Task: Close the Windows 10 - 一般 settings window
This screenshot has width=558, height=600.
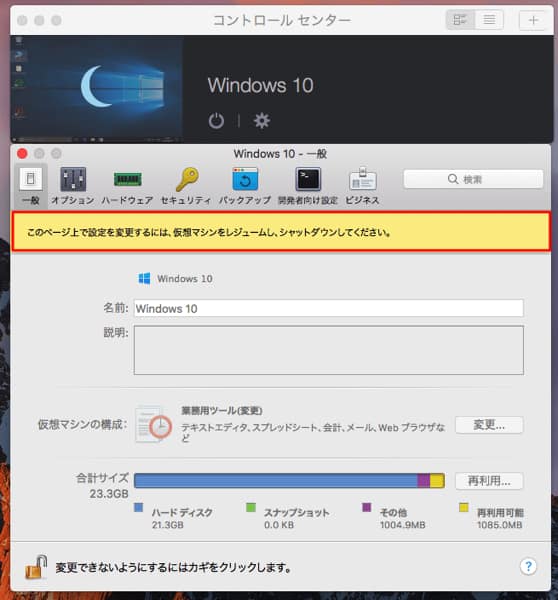Action: (22, 153)
